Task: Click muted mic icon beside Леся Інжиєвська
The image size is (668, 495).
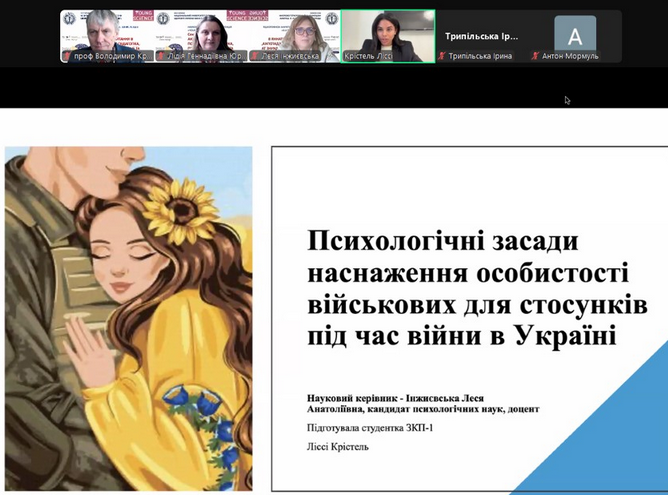Action: coord(255,56)
